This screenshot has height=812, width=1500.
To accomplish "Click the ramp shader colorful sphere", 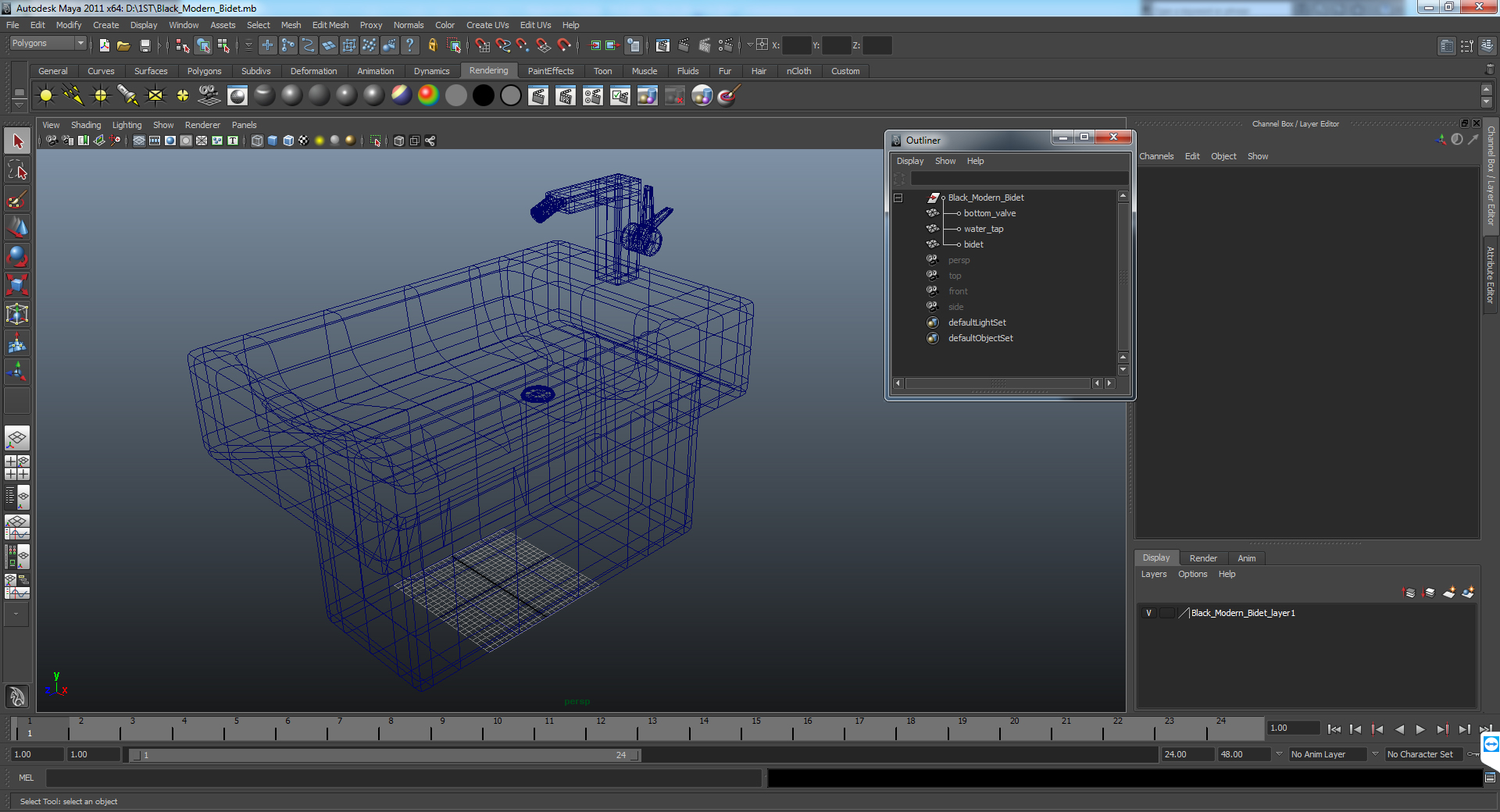I will [428, 96].
